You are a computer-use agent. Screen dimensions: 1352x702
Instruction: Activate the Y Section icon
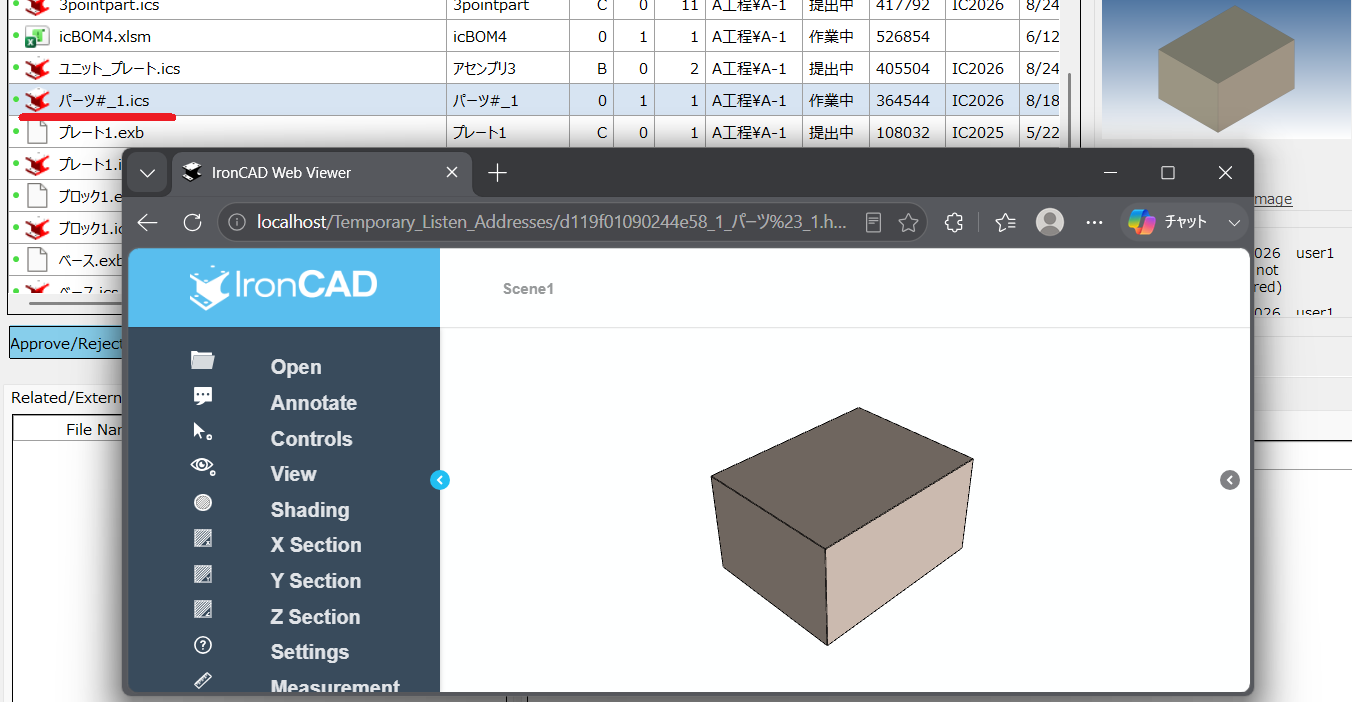(203, 574)
